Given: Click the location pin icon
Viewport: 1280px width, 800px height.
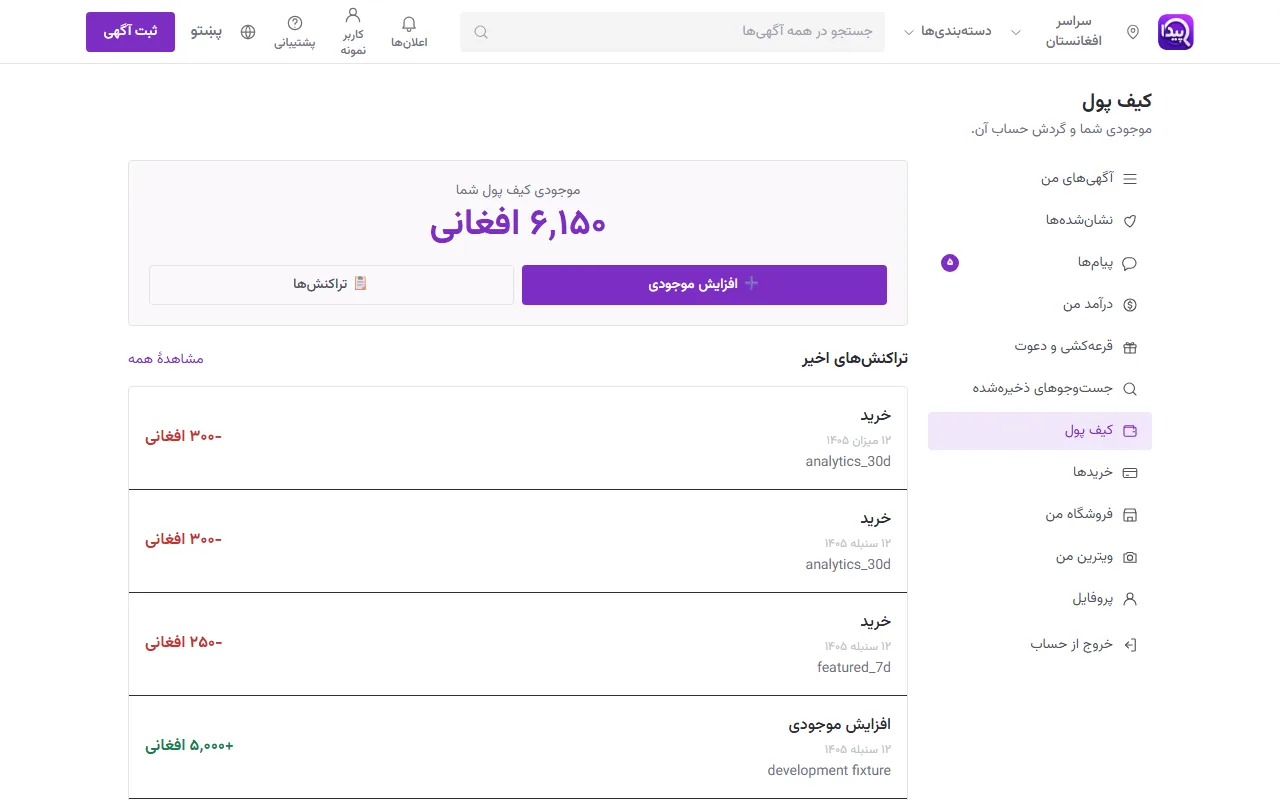Looking at the screenshot, I should pos(1133,32).
